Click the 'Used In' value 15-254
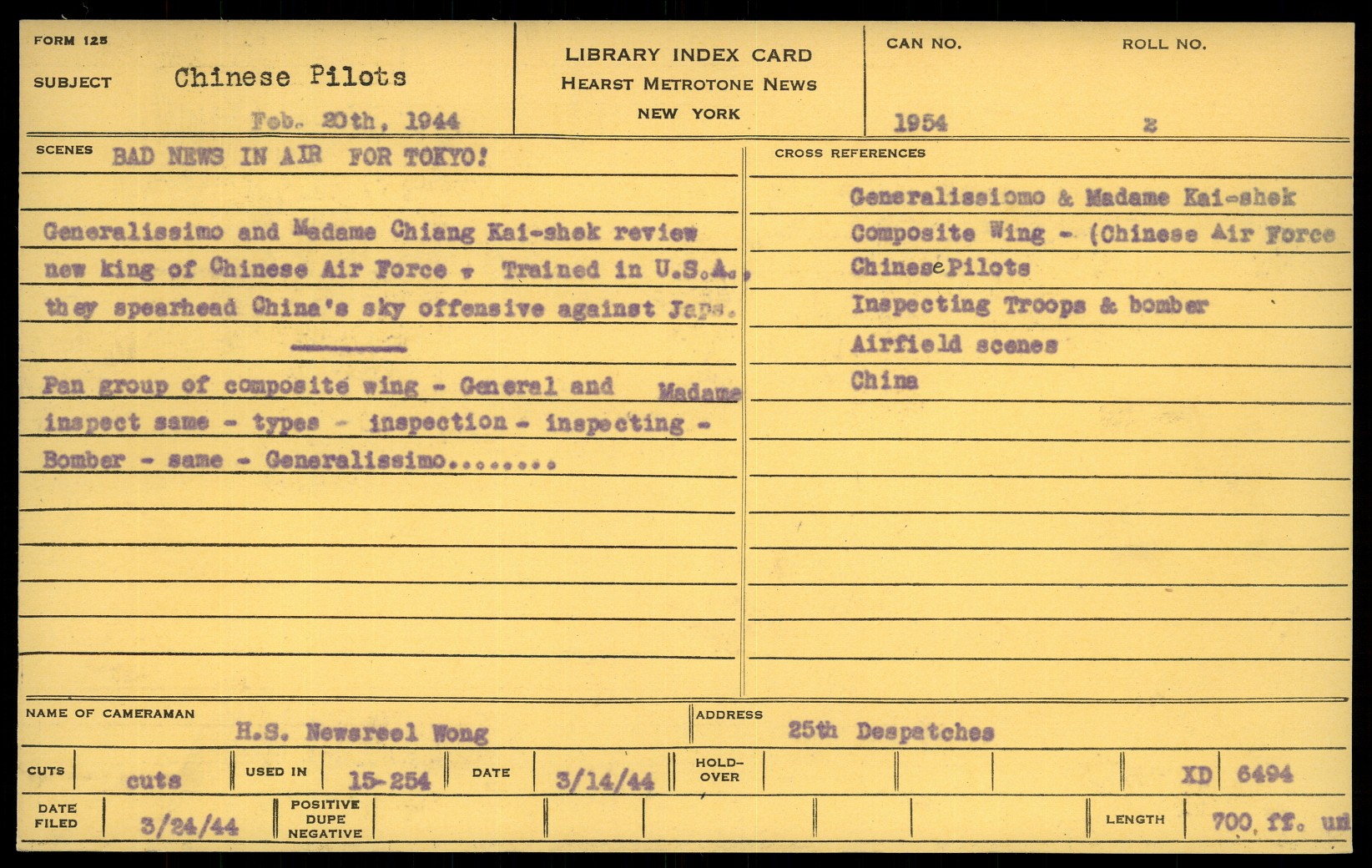 click(389, 780)
